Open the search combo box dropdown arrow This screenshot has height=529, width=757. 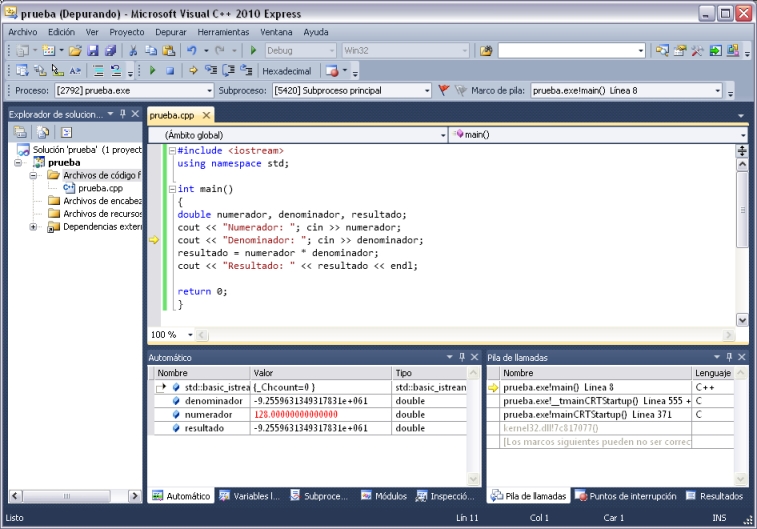[641, 50]
